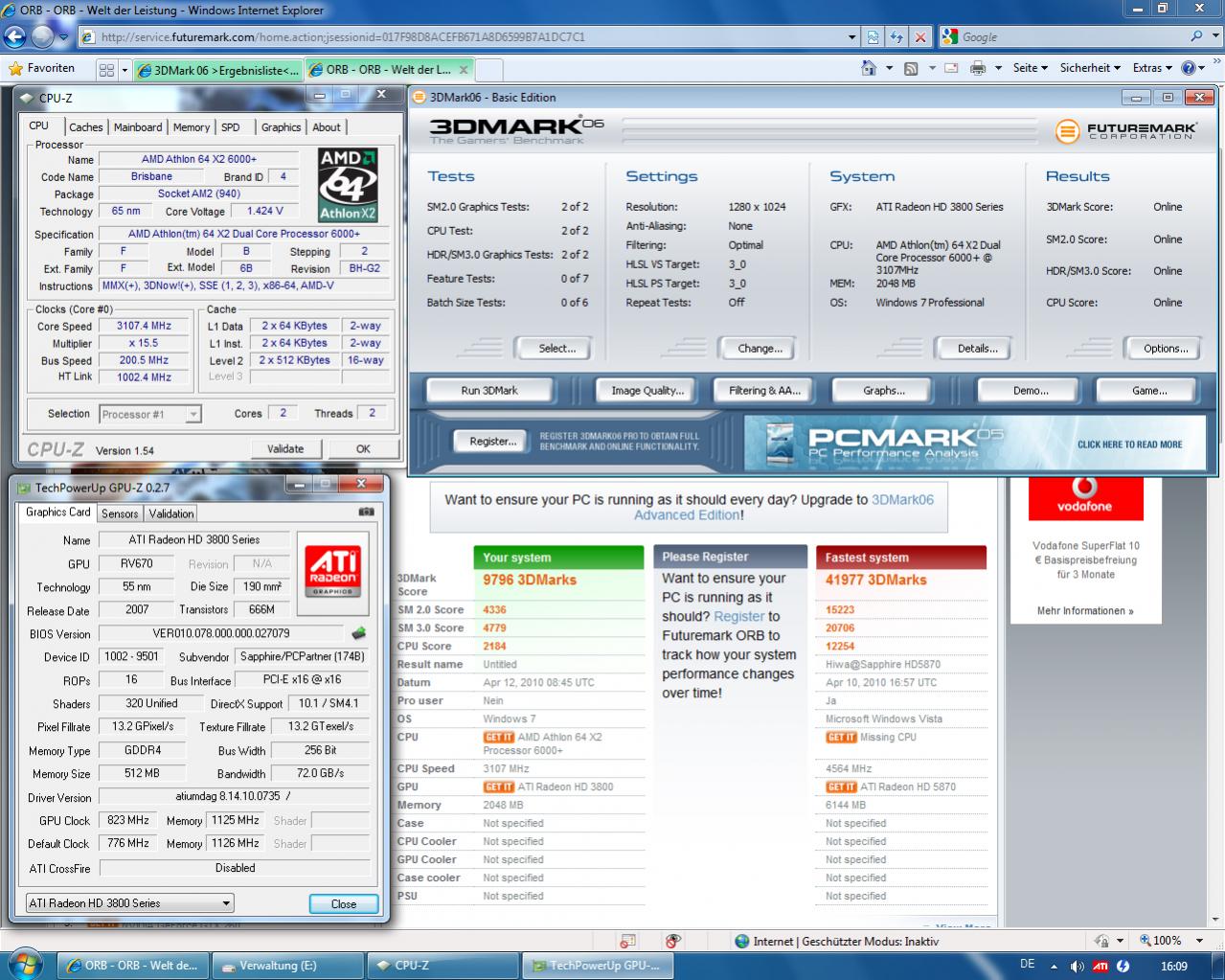
Task: Click the RSS feeds icon in command bar
Action: (x=911, y=68)
